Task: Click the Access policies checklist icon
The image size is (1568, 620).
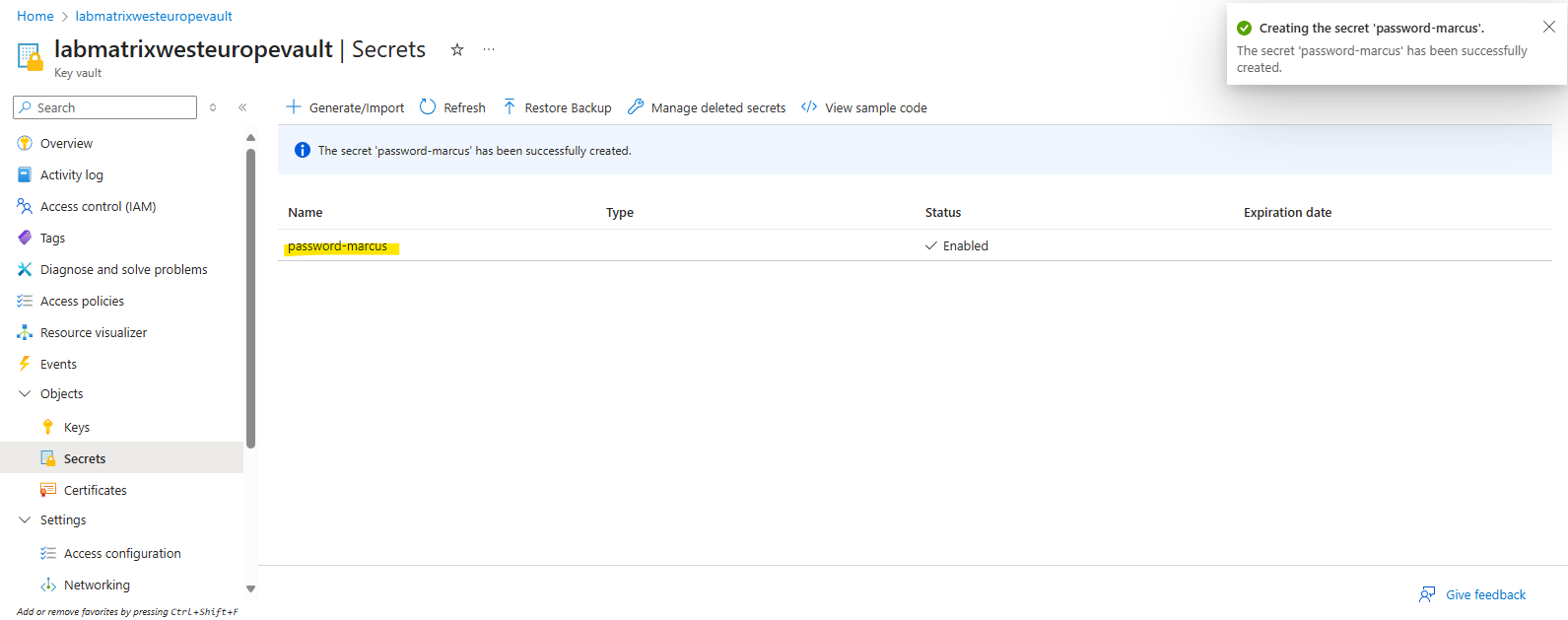Action: [x=25, y=301]
